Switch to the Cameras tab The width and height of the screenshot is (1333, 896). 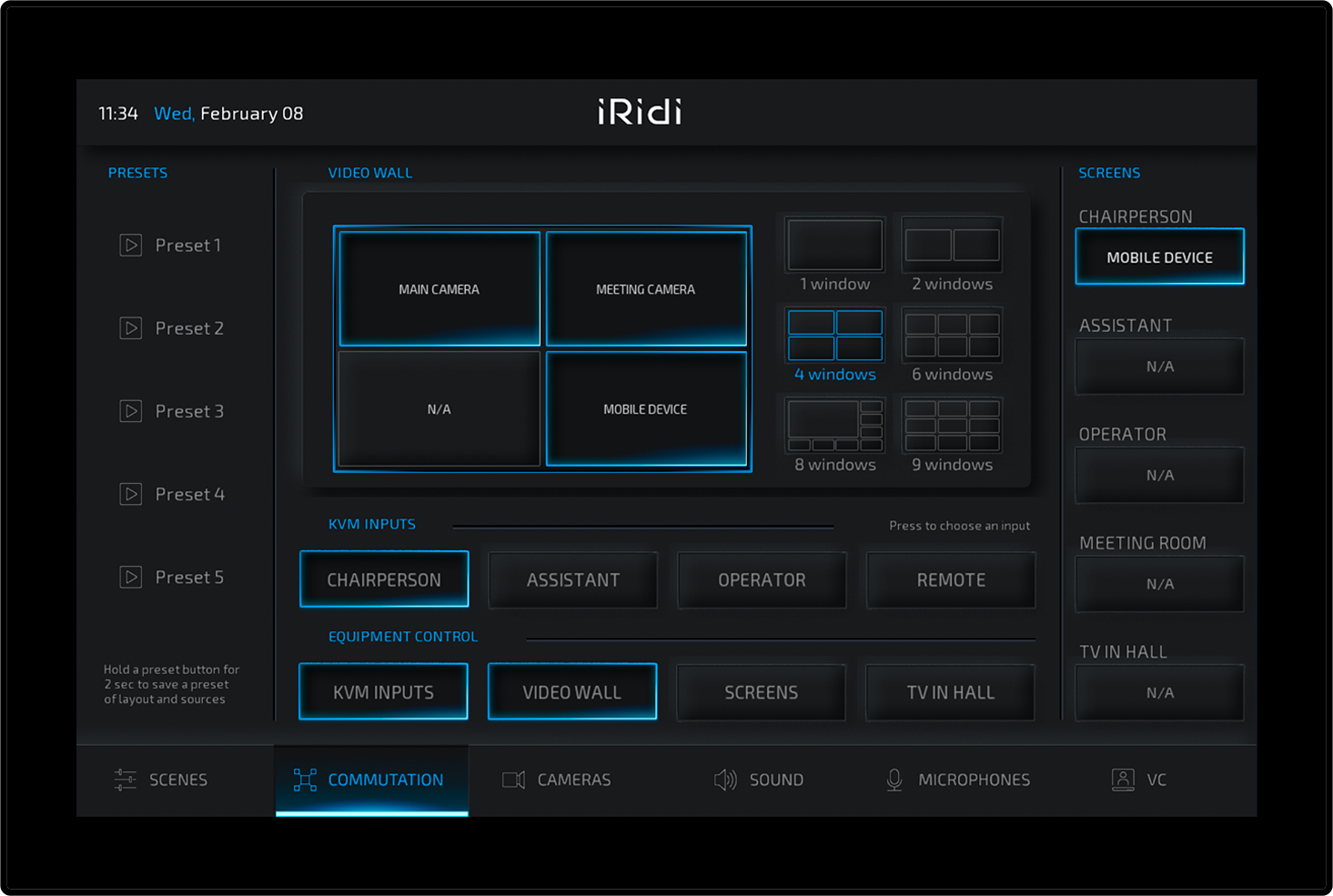pos(557,780)
